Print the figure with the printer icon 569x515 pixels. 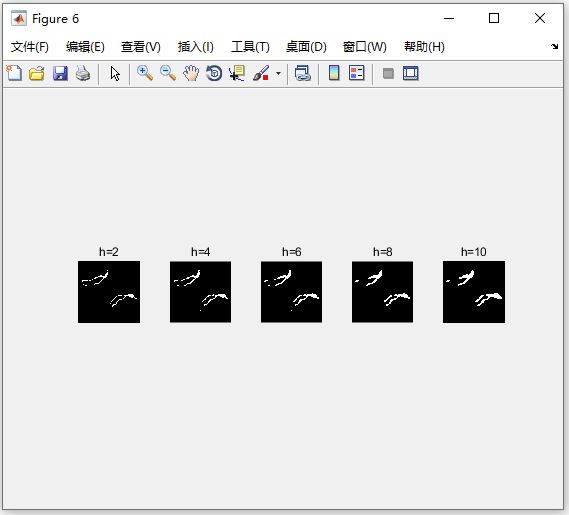83,73
